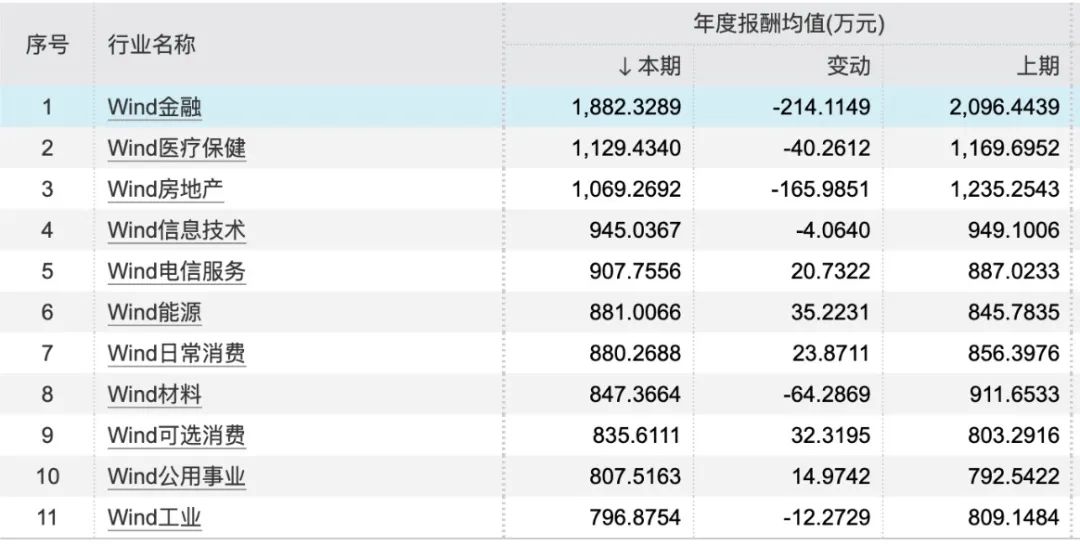Open the Wind公用事业 industry link

click(176, 476)
